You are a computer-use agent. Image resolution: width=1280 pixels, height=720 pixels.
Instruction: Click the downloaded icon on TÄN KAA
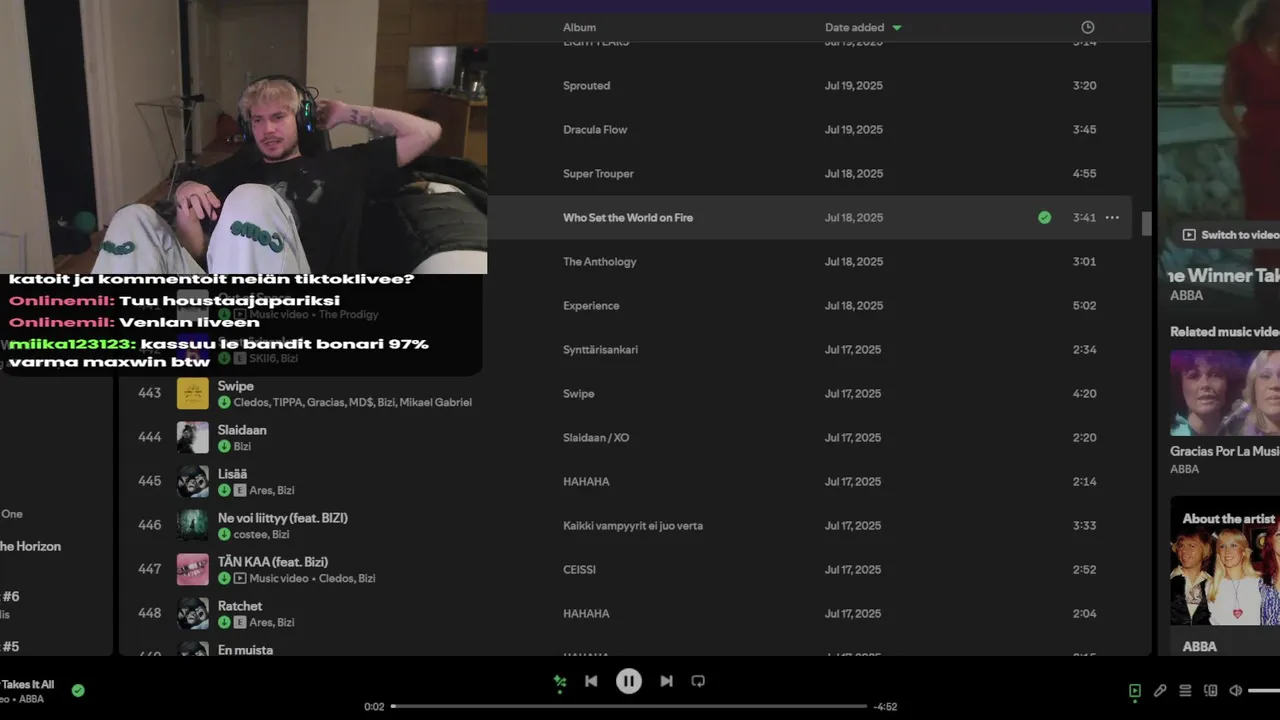click(x=224, y=578)
